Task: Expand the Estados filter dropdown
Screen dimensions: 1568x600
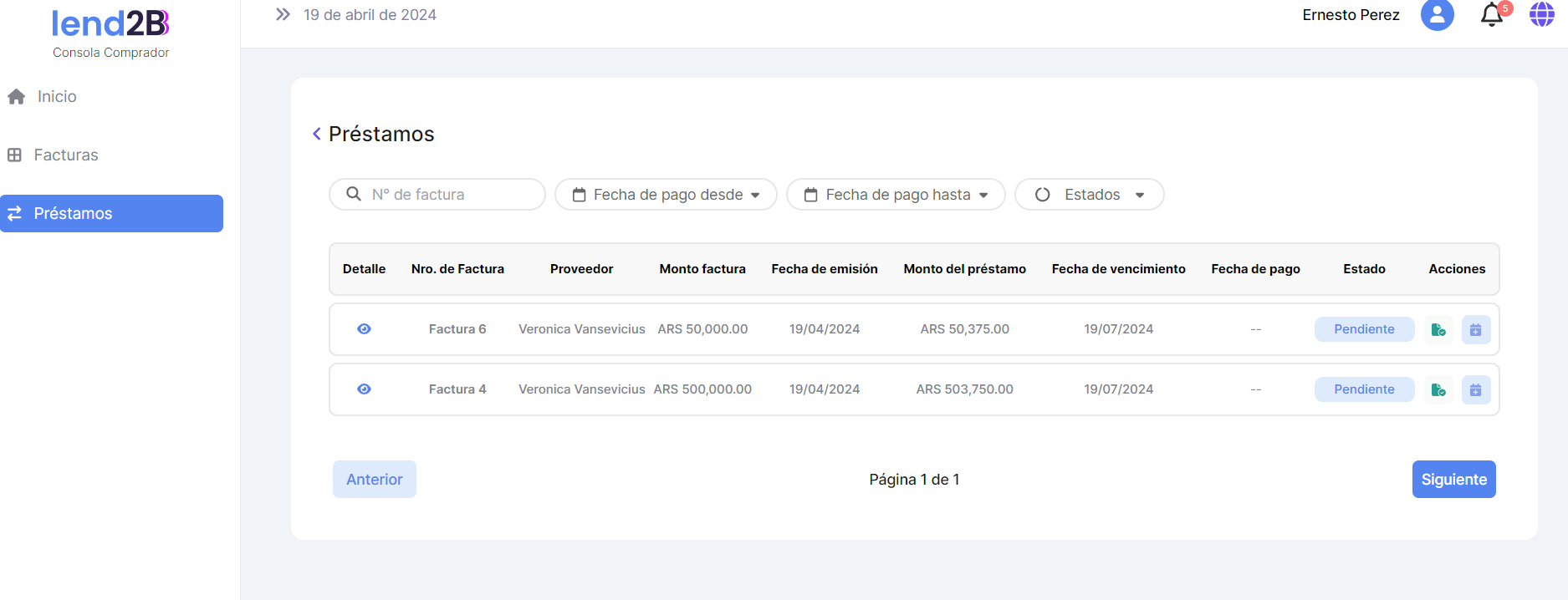Action: tap(1089, 195)
